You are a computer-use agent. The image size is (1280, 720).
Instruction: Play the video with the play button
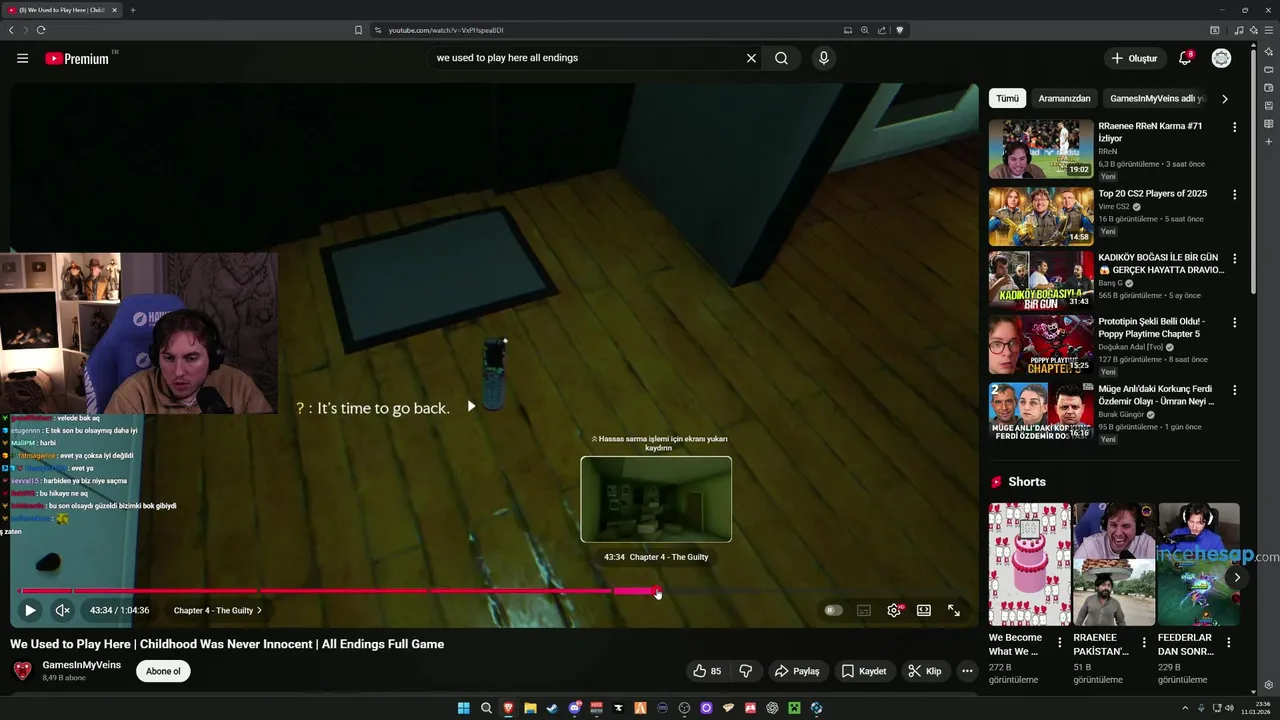point(30,610)
